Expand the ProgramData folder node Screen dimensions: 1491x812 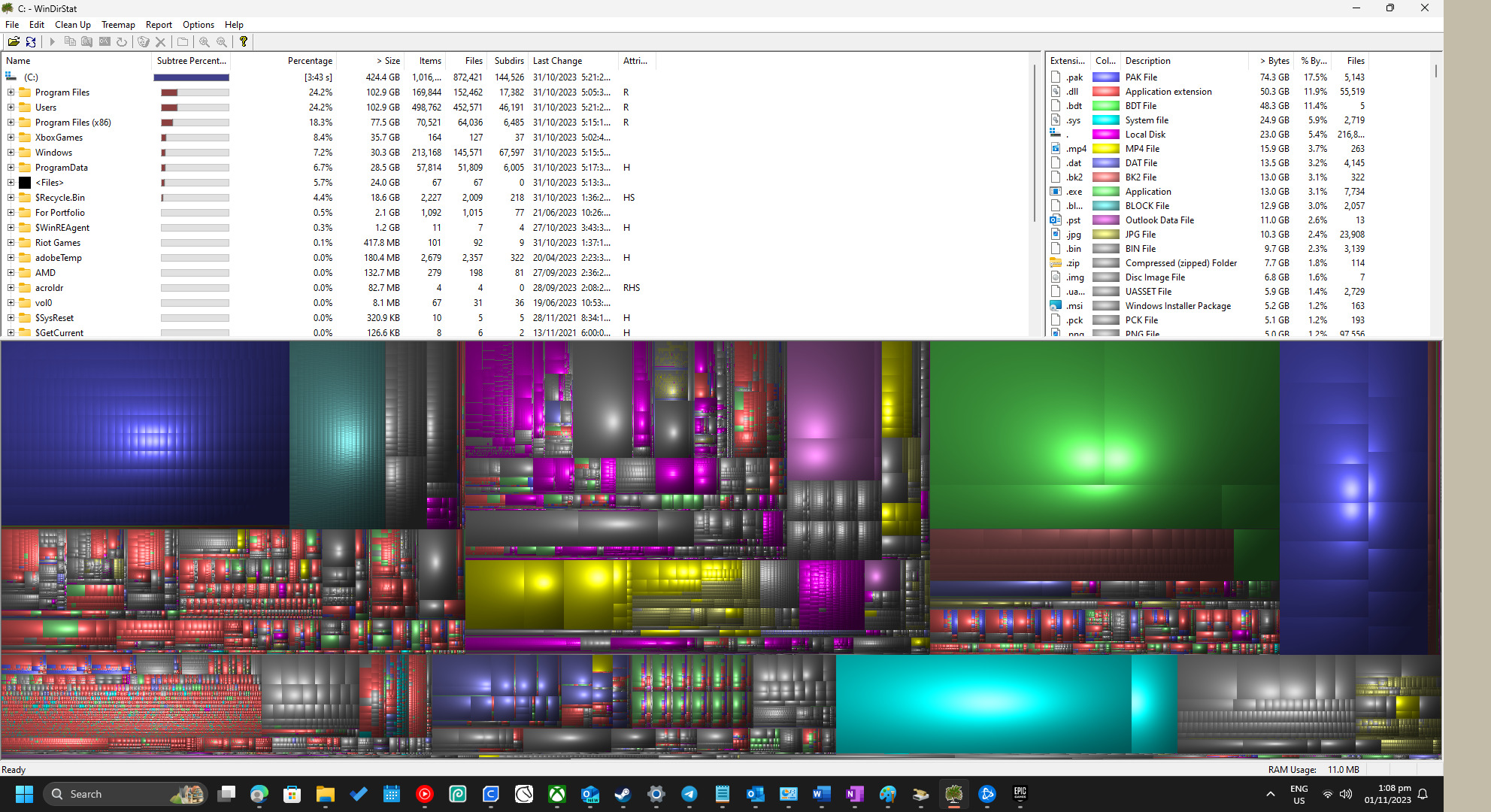point(11,168)
